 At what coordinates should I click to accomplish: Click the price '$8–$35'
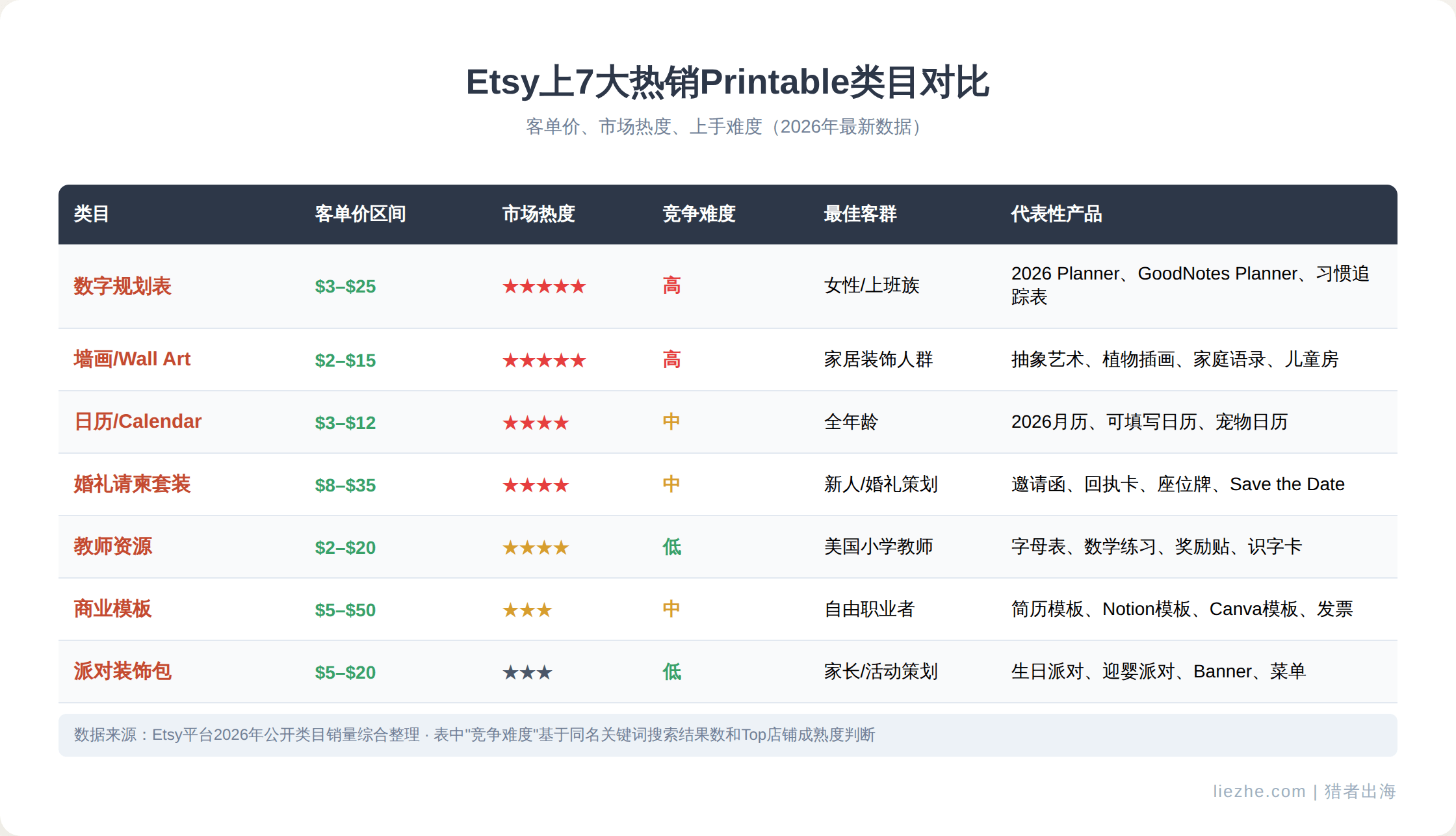tap(345, 486)
